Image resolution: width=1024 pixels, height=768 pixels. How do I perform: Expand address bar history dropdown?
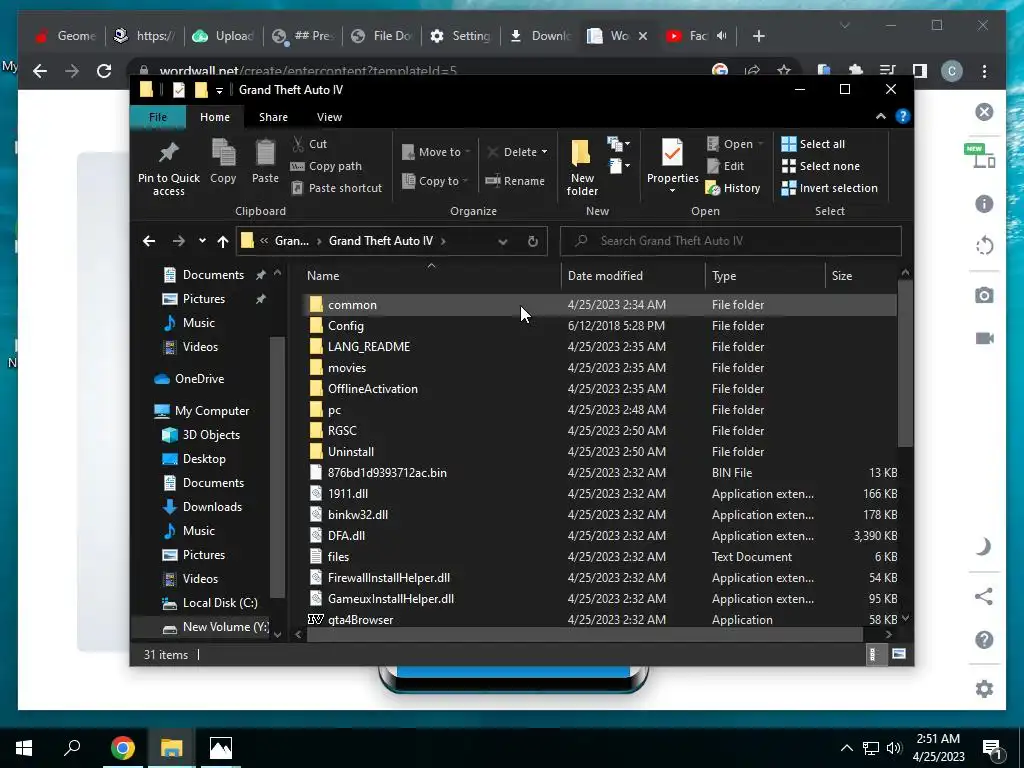(503, 242)
